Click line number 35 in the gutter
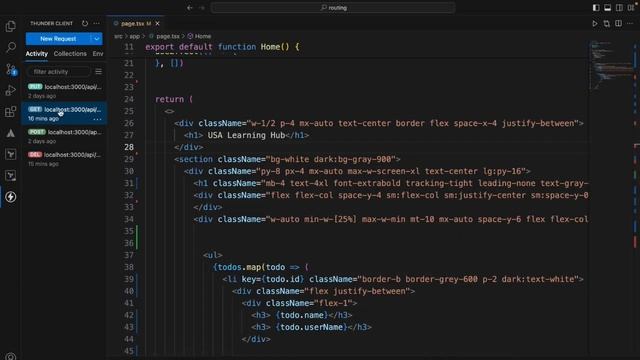 click(x=129, y=231)
